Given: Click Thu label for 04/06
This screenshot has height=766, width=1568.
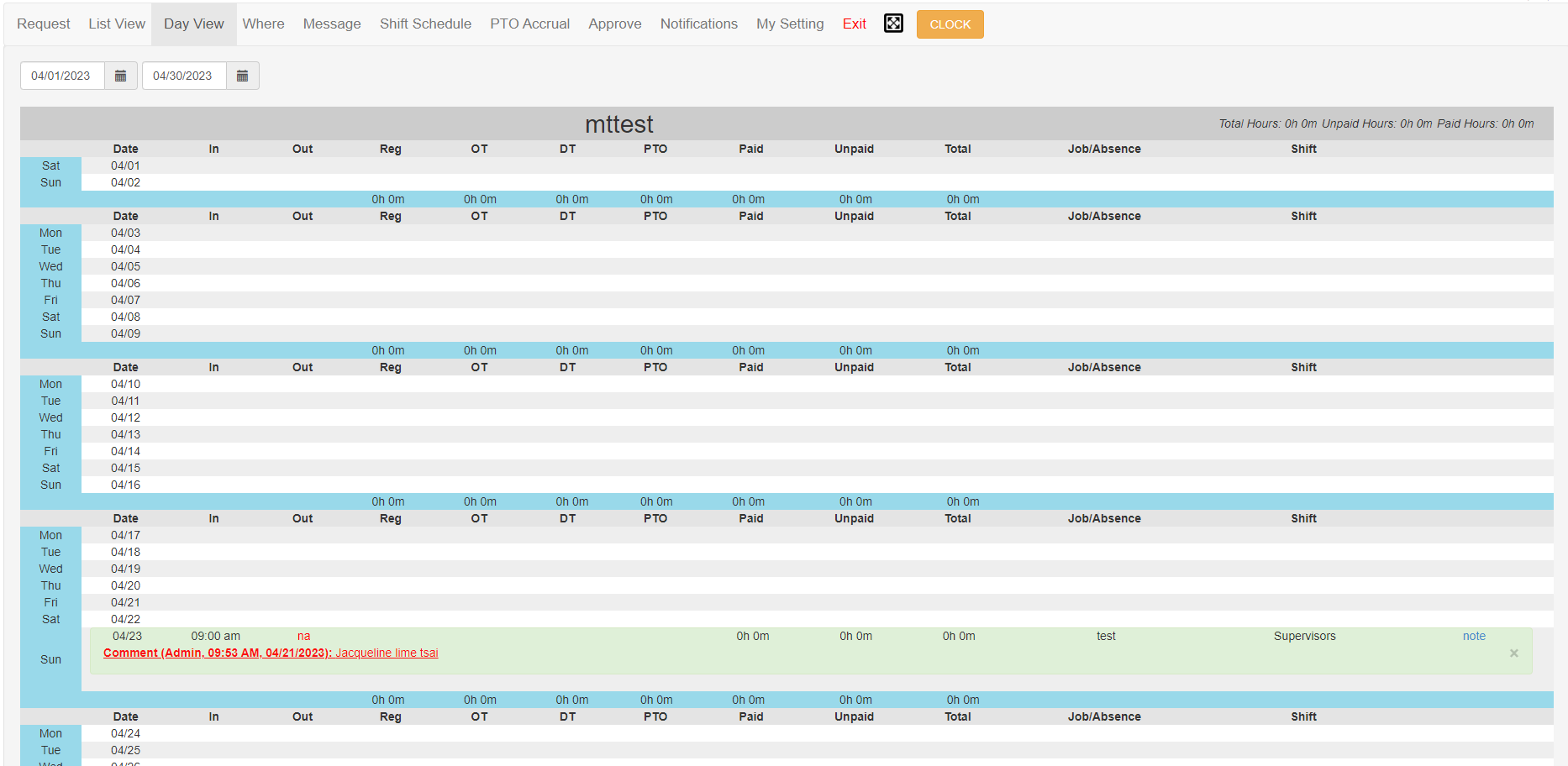Looking at the screenshot, I should click(51, 283).
